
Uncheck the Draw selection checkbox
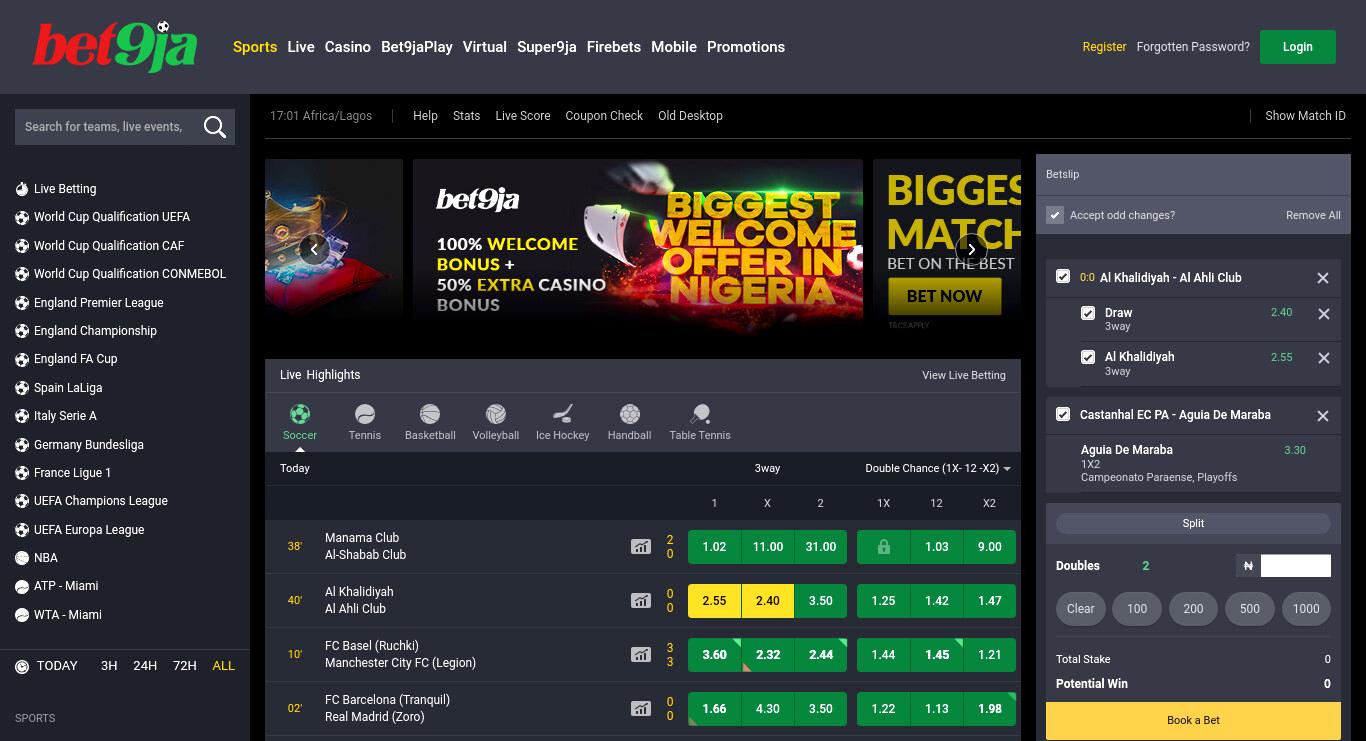point(1088,313)
